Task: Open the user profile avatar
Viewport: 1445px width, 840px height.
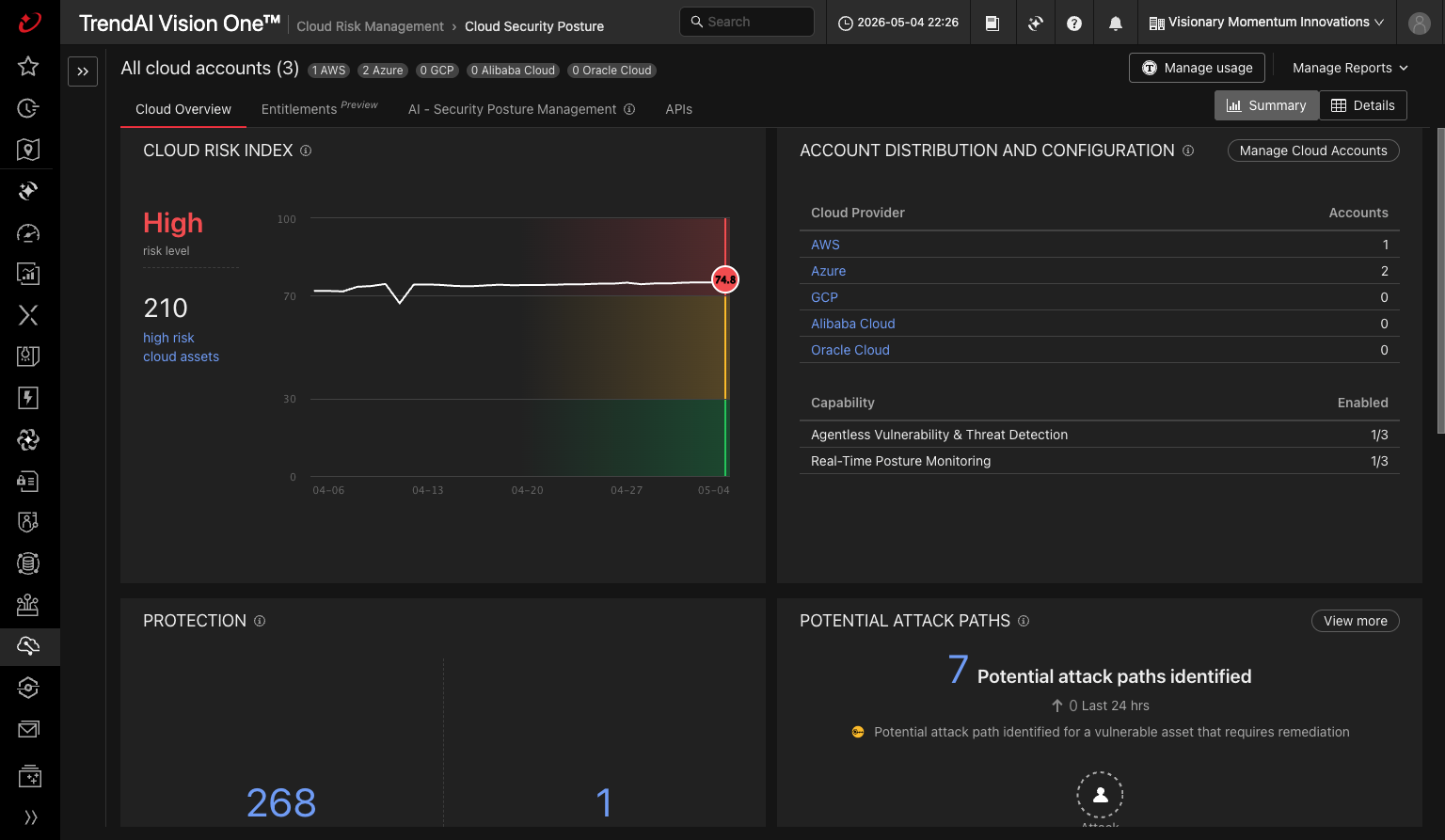Action: (1420, 23)
